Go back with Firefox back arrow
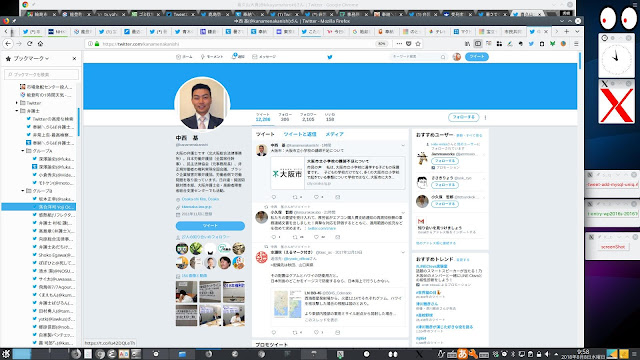This screenshot has height=360, width=640. pyautogui.click(x=8, y=44)
